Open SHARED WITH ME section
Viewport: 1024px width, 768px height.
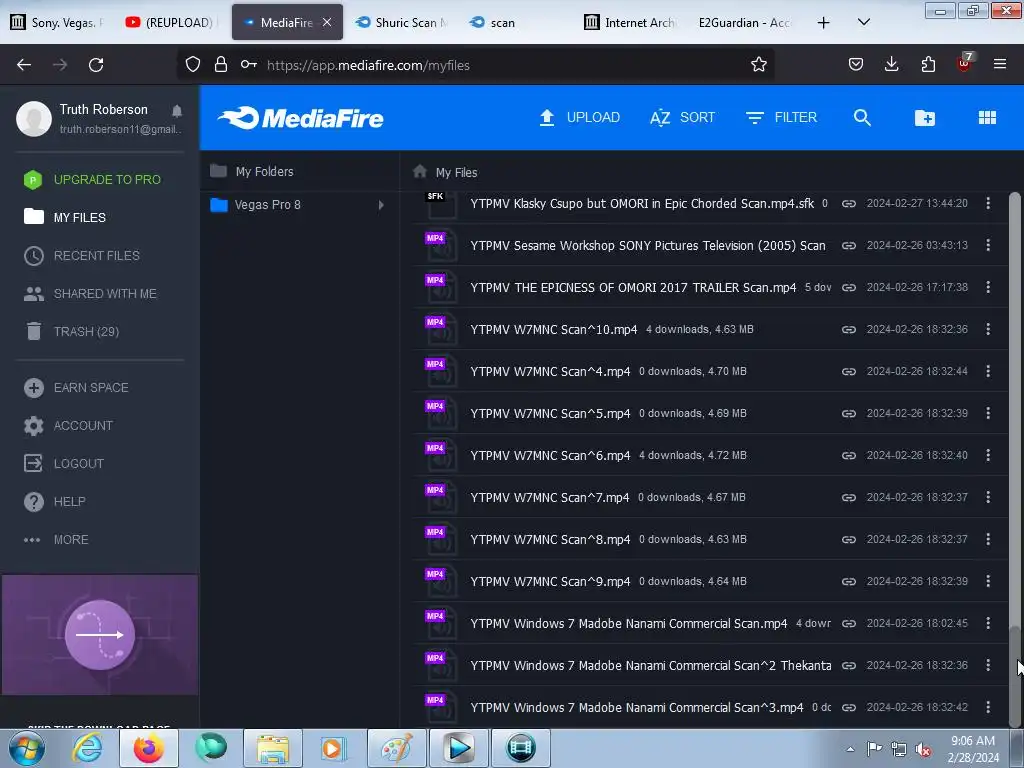coord(90,294)
